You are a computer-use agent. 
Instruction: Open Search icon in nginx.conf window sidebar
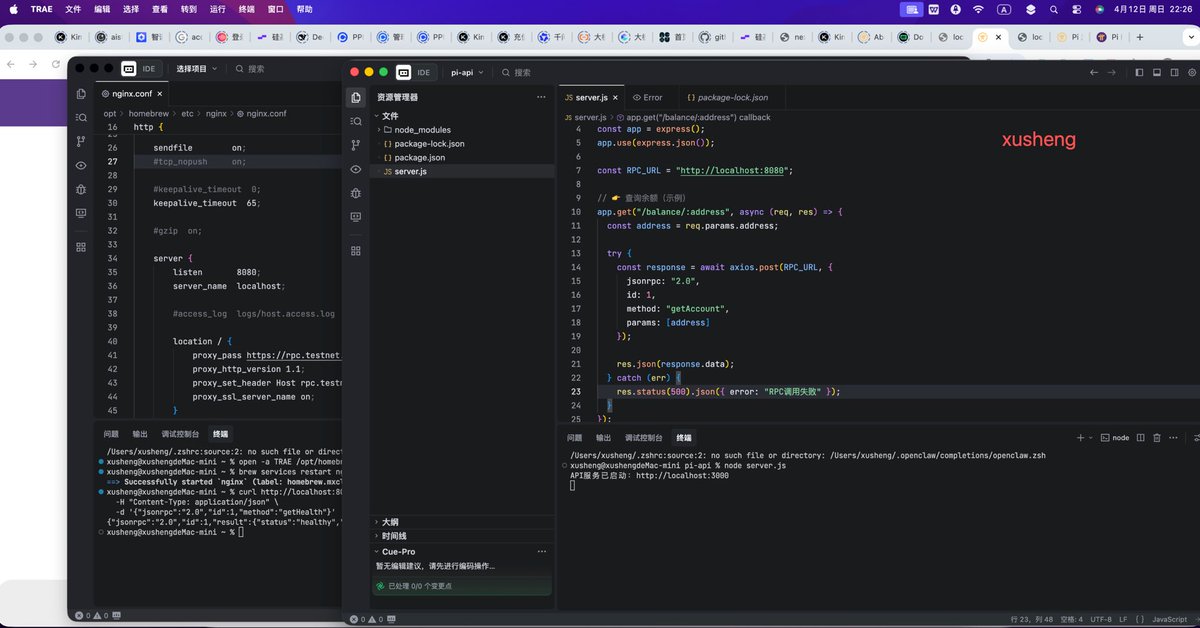[81, 117]
